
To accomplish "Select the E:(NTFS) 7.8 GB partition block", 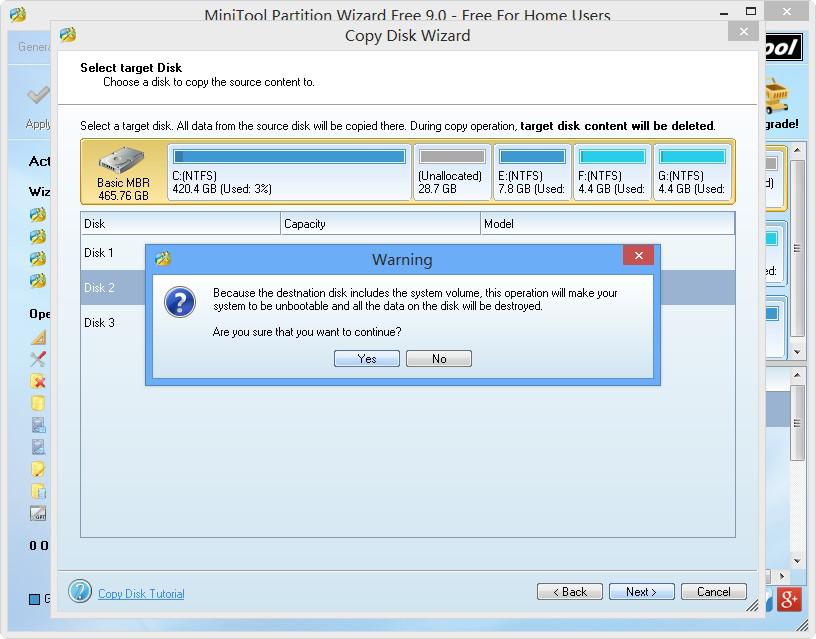I will coord(532,172).
